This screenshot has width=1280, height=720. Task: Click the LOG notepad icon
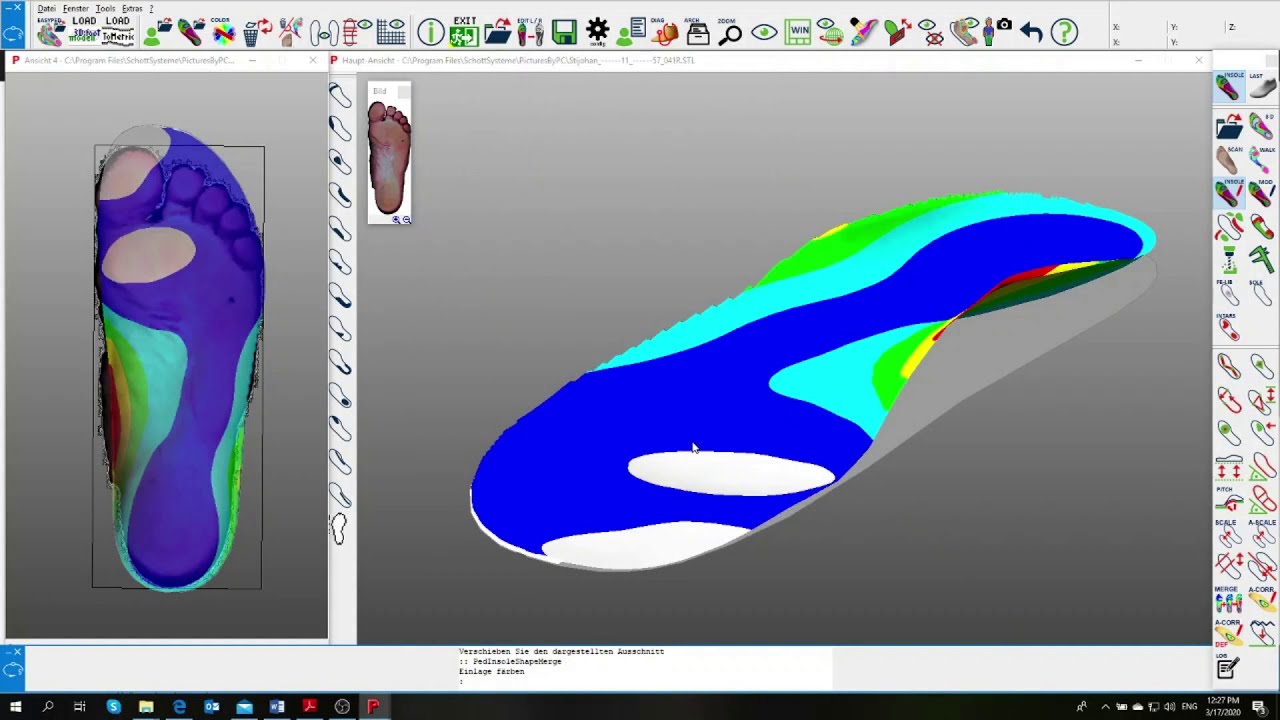[x=1229, y=666]
